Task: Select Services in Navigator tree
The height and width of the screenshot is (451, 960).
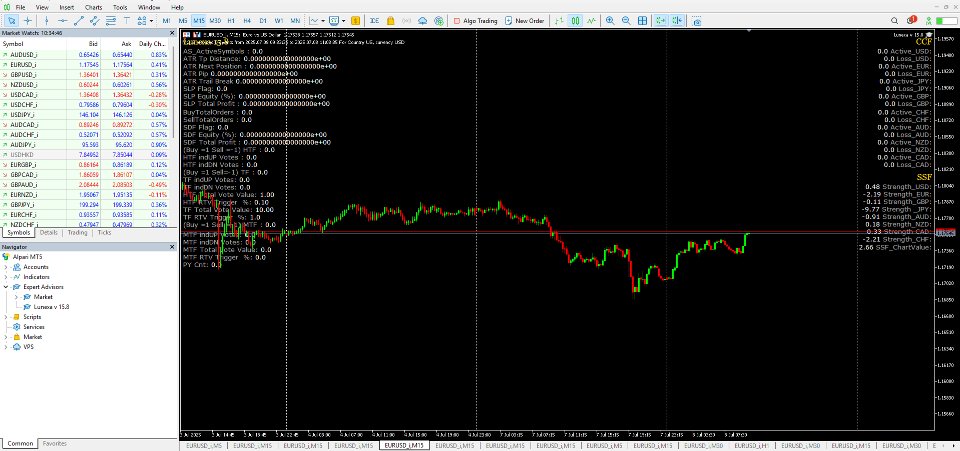Action: [34, 327]
